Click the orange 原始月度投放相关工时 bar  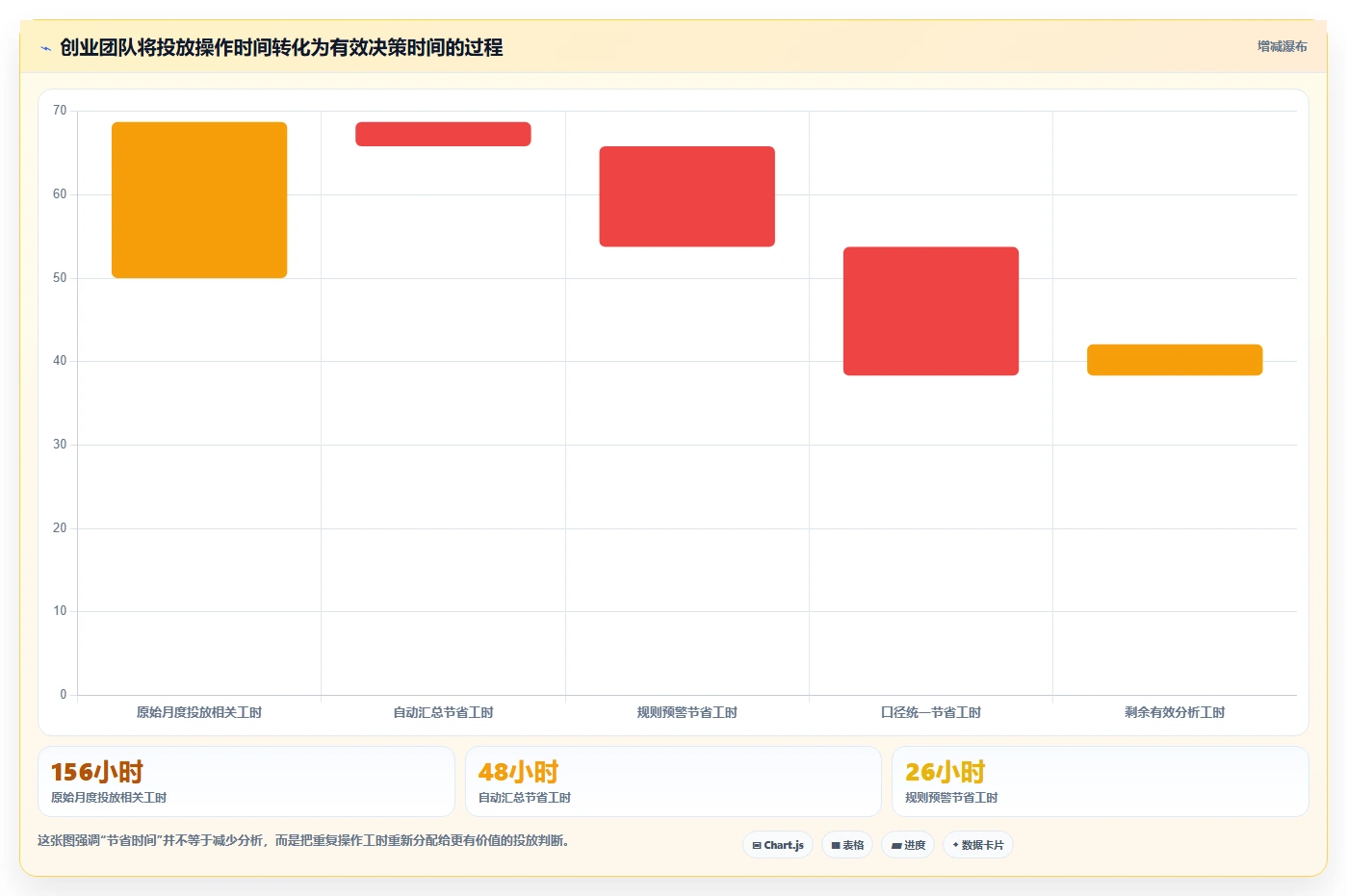click(199, 200)
